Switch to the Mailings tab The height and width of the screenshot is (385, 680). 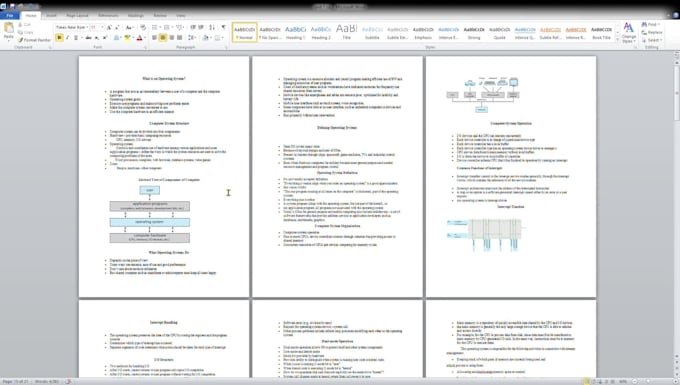click(x=136, y=16)
